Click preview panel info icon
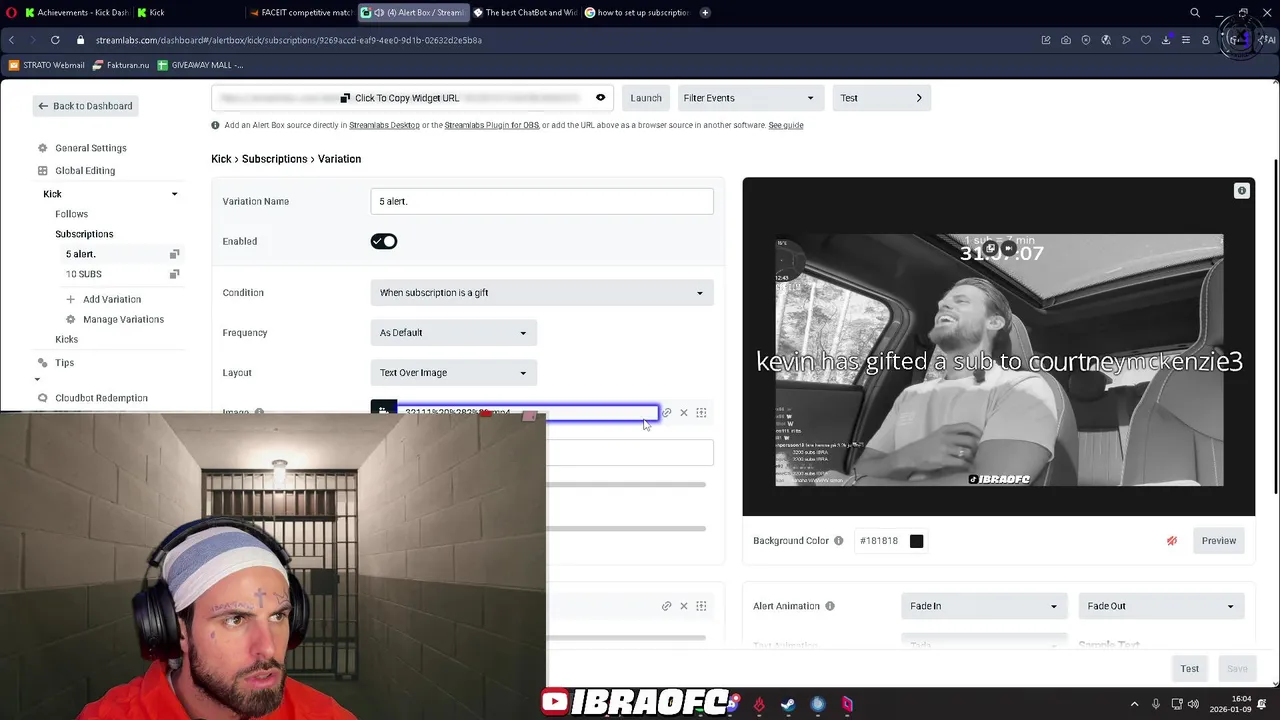 (x=1242, y=191)
